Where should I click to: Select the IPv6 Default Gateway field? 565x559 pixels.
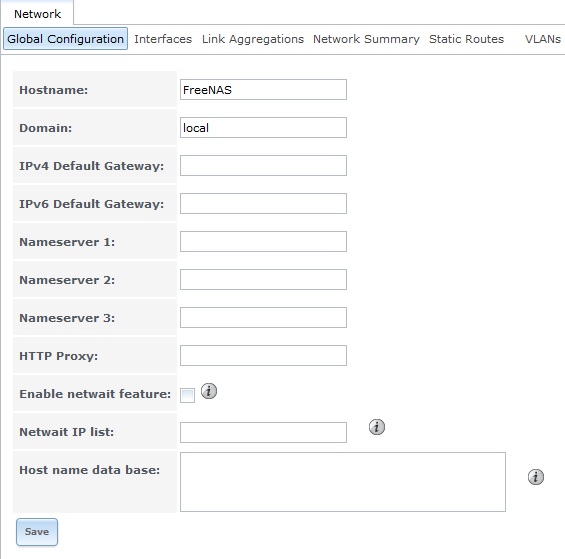263,203
